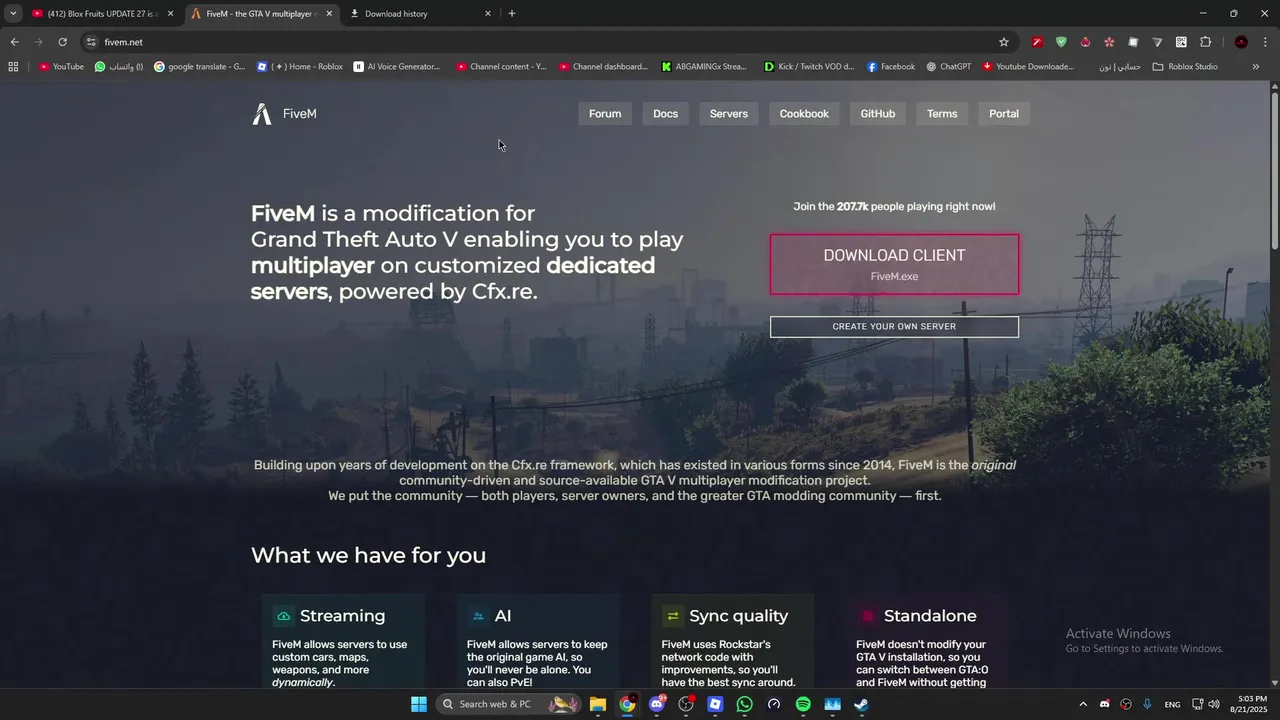The image size is (1280, 720).
Task: Open the Chrome profile avatar
Action: pyautogui.click(x=1241, y=42)
